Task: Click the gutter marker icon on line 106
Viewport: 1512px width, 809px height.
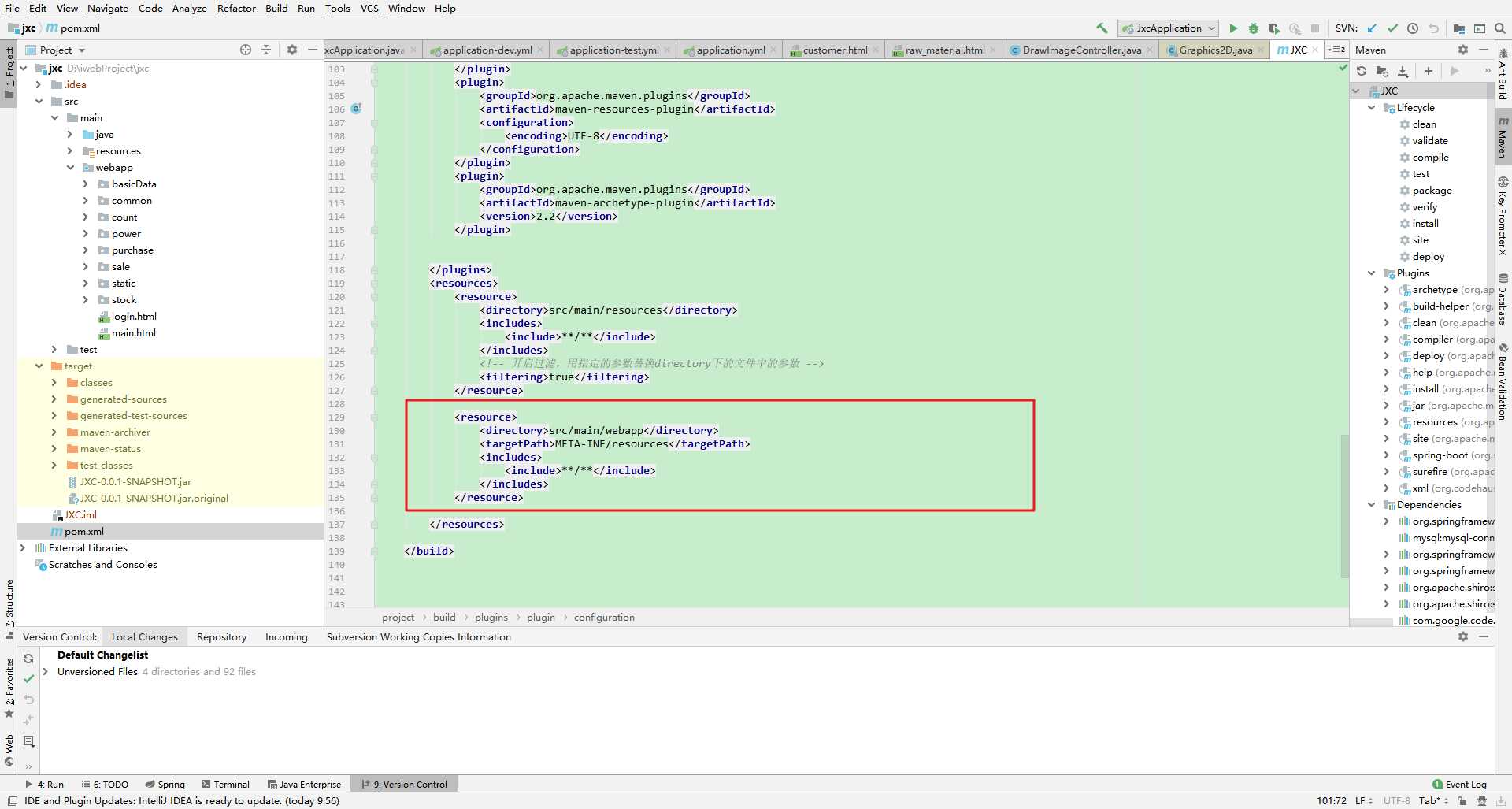Action: 356,109
